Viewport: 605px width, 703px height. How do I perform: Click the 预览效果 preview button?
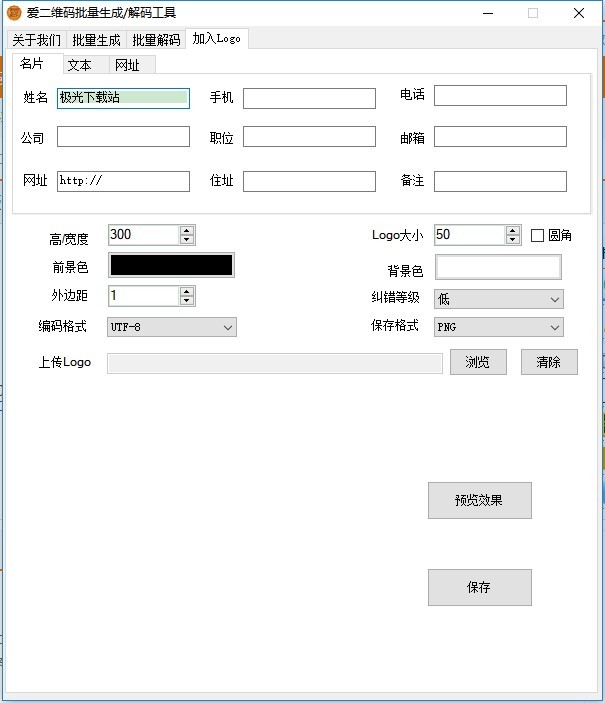(479, 500)
